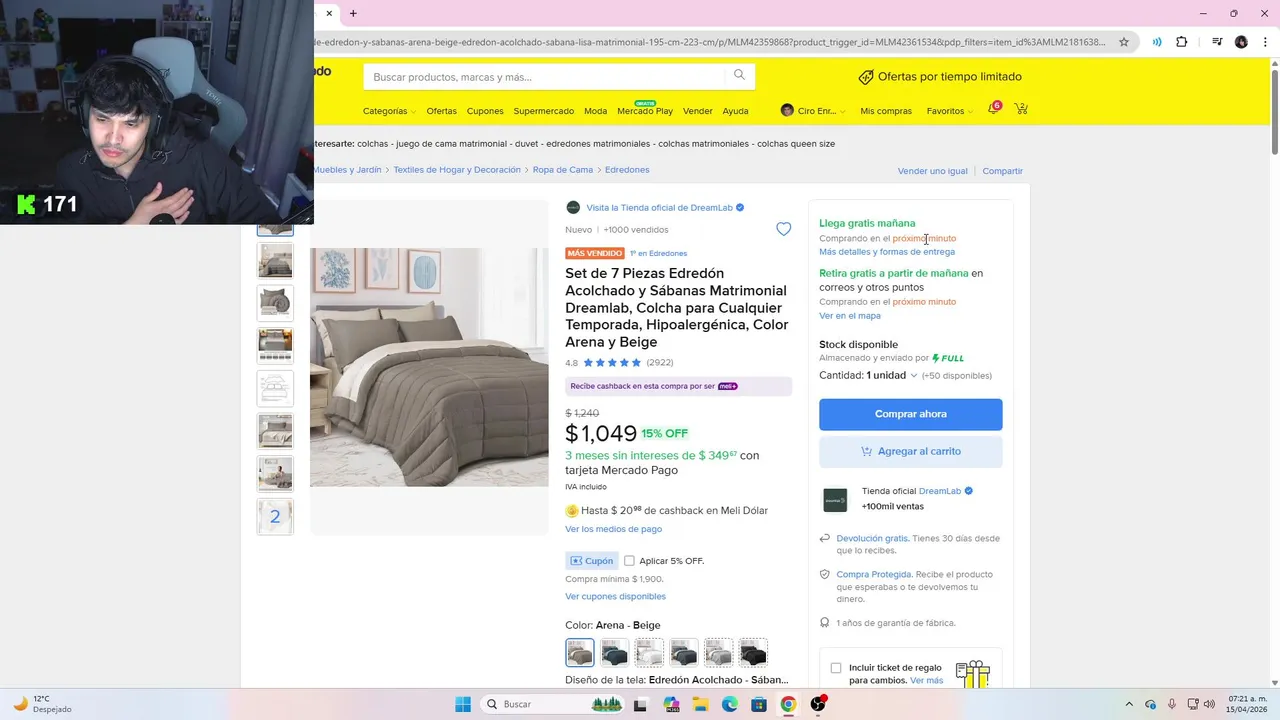The height and width of the screenshot is (720, 1280).
Task: Open the shopping cart icon
Action: 1021,108
